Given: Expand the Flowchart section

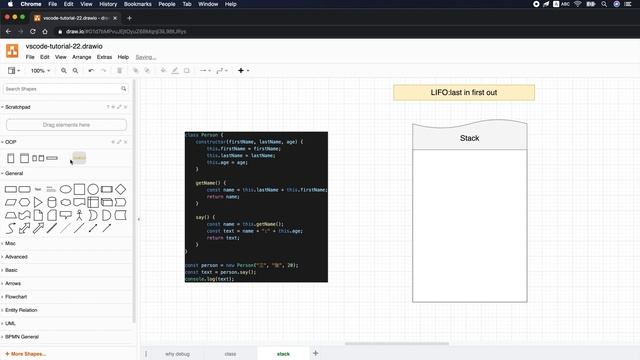Looking at the screenshot, I should pos(16,297).
